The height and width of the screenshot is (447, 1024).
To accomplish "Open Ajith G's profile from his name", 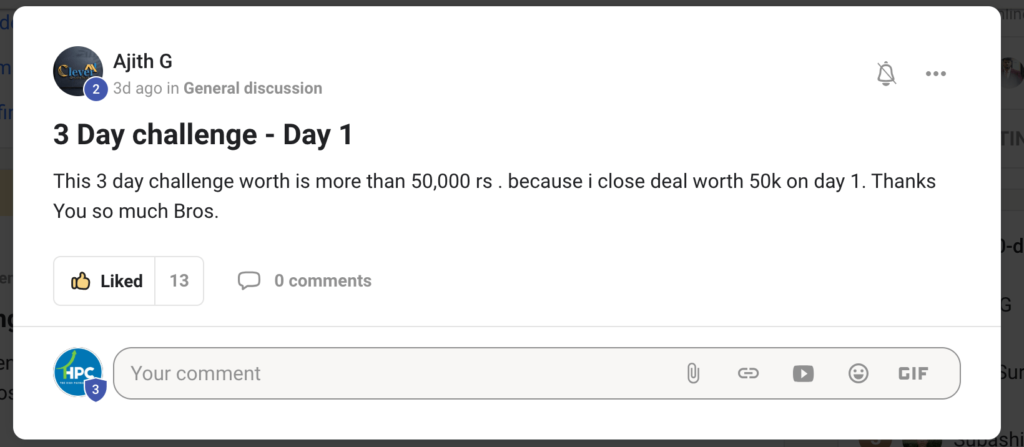I will [x=143, y=62].
